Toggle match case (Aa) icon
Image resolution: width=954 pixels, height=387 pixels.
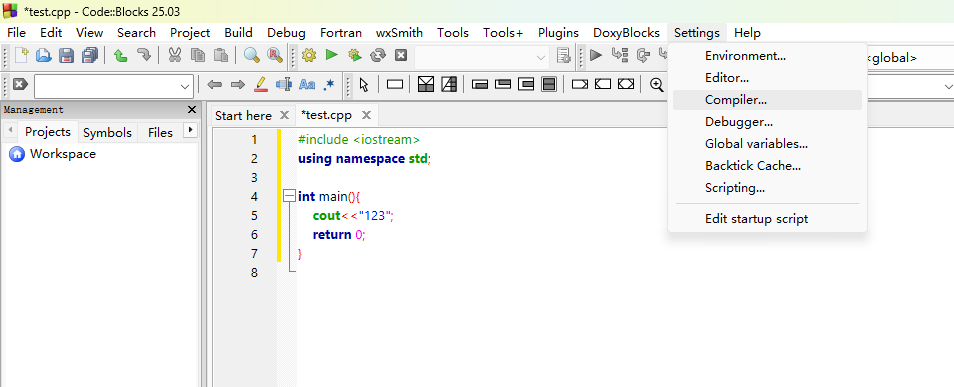307,85
